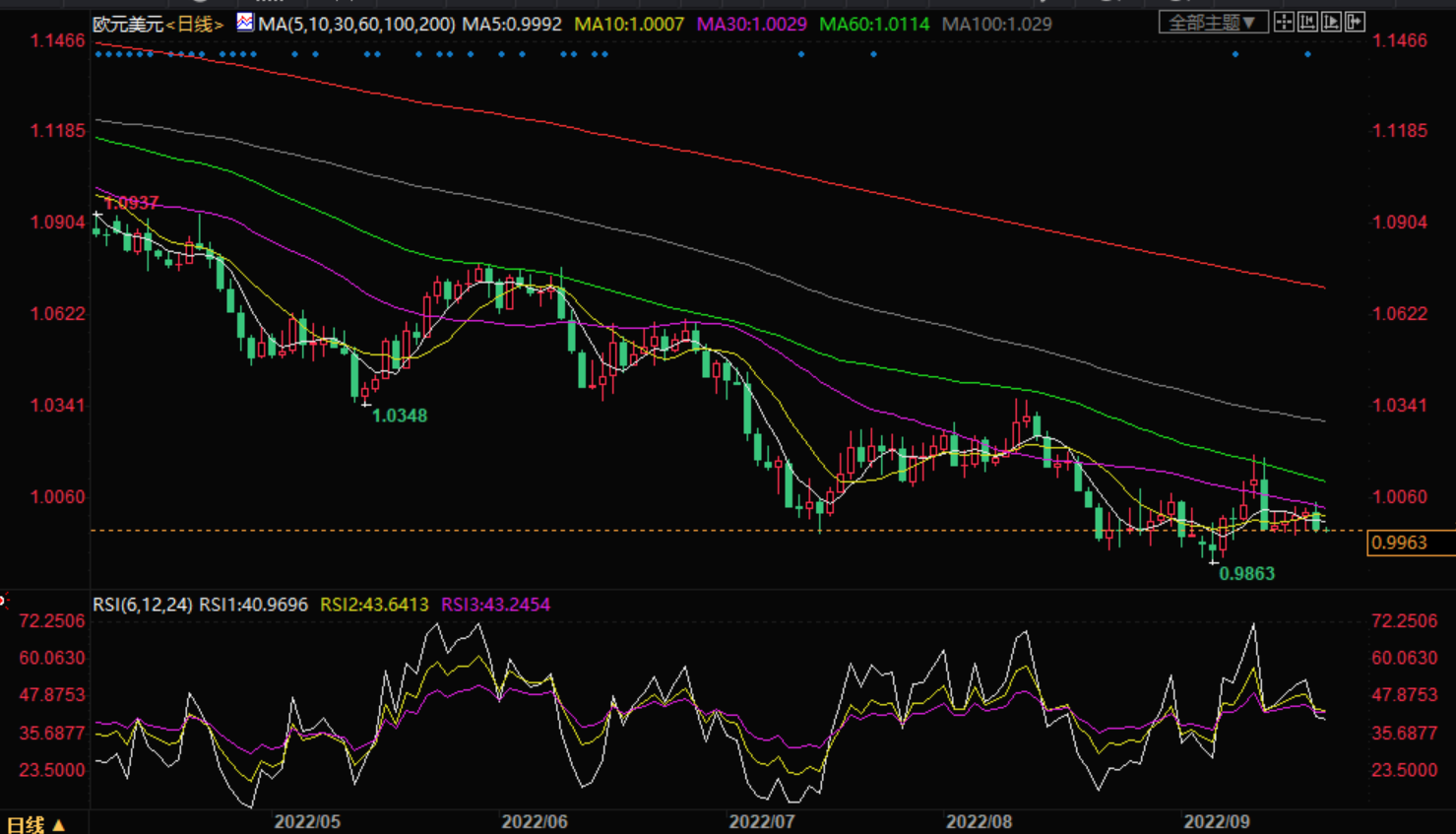Click the 0.9963 current price tag

[1411, 543]
